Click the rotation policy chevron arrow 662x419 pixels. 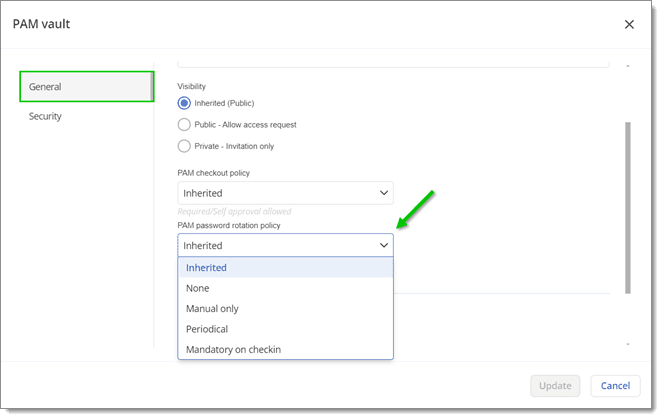[x=383, y=245]
